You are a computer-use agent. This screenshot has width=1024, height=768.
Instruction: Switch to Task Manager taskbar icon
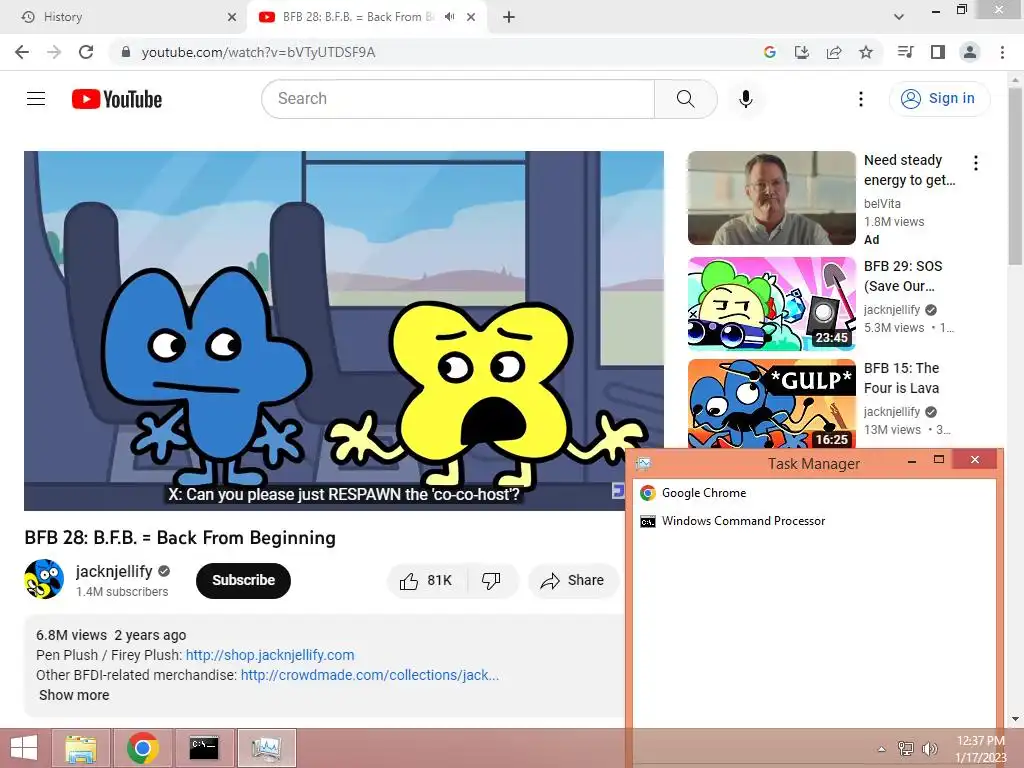(266, 748)
